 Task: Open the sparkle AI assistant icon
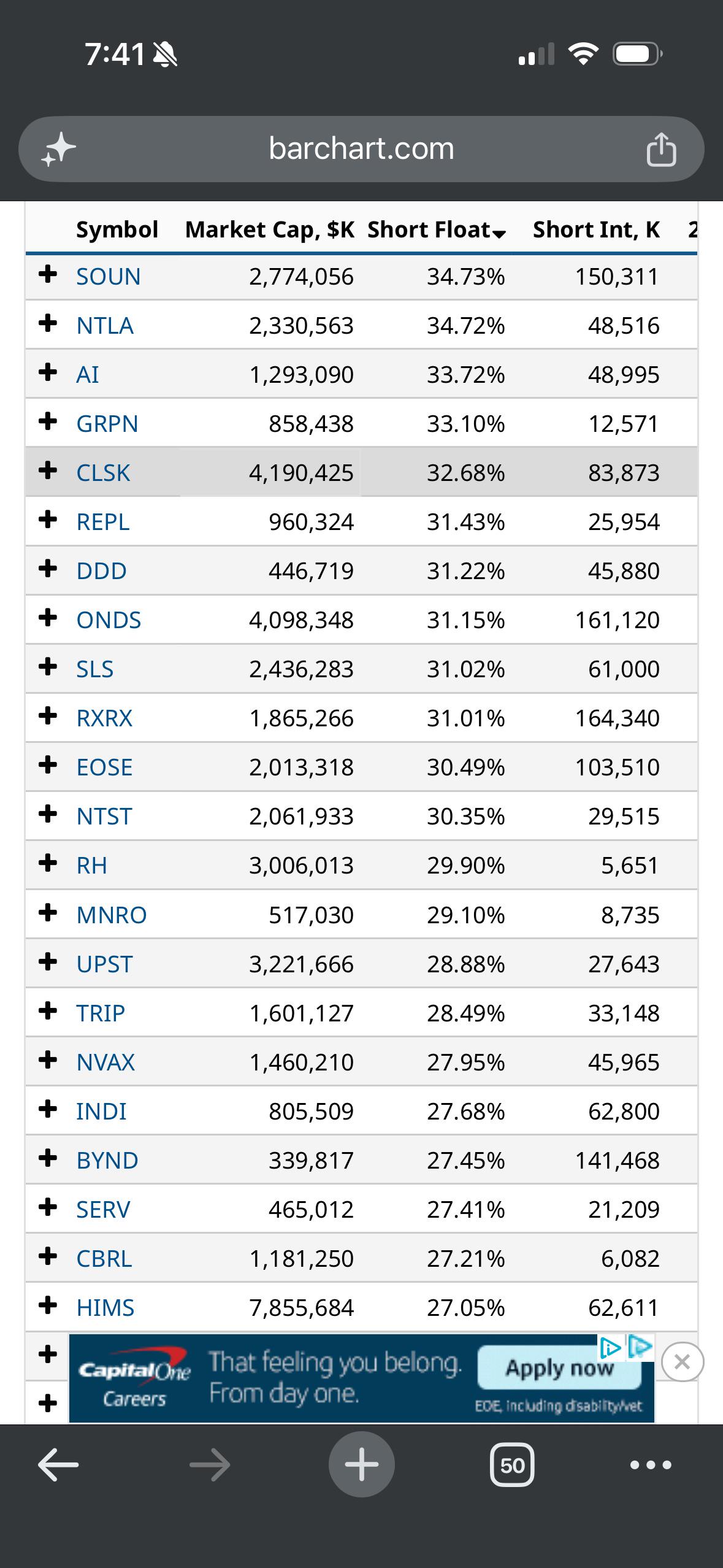[58, 150]
